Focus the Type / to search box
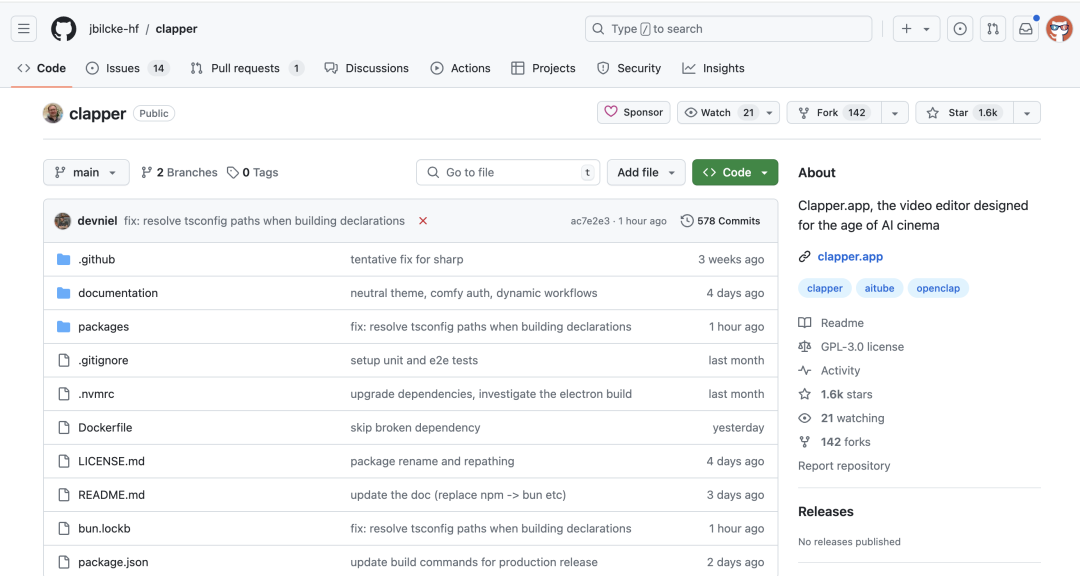 pos(728,29)
